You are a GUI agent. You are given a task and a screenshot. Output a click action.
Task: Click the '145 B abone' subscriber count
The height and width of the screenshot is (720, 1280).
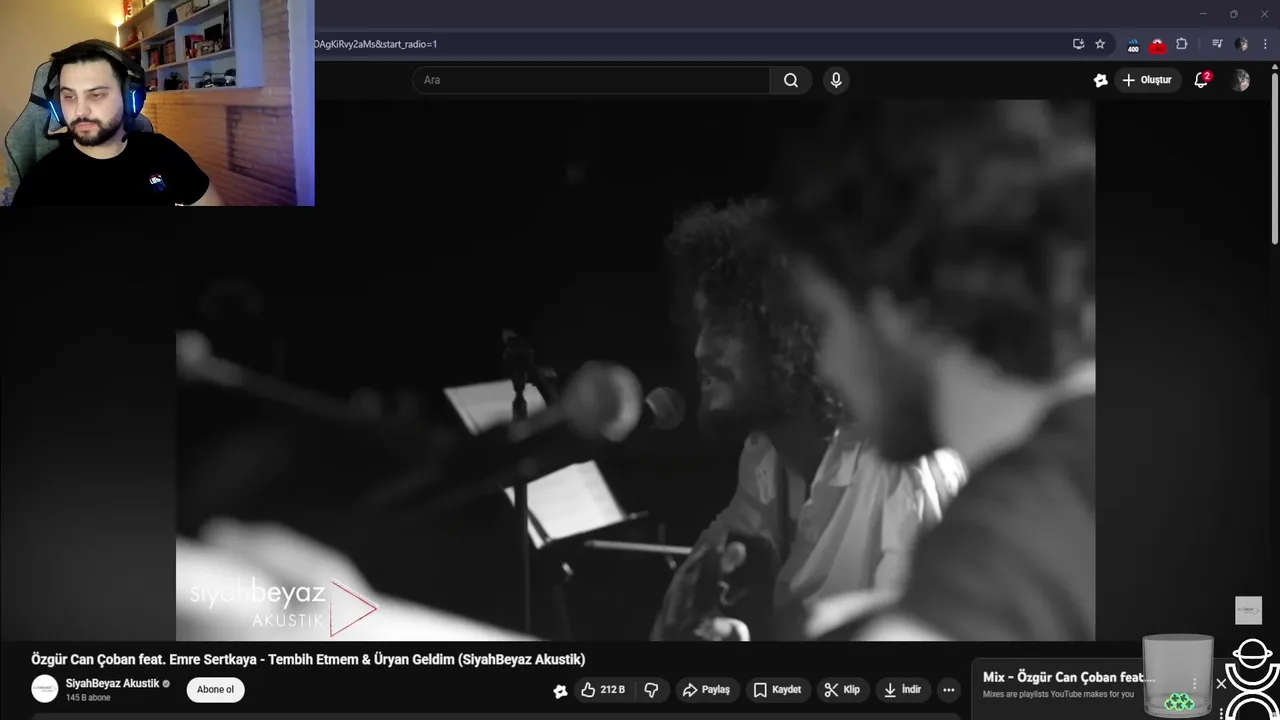[88, 698]
